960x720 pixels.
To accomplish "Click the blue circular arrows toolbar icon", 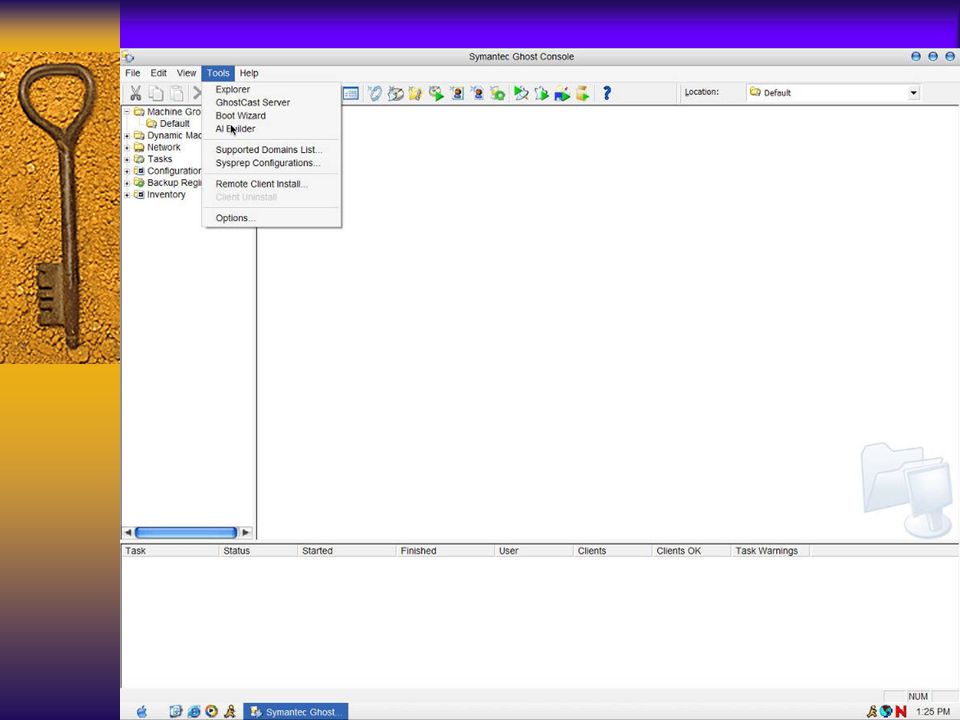I will coord(375,93).
